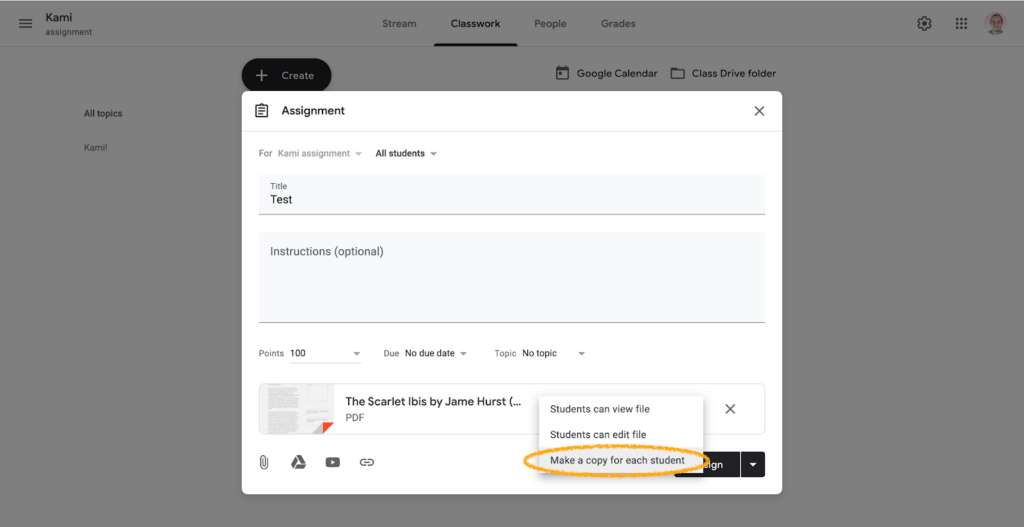This screenshot has width=1024, height=527.
Task: Open class settings gear icon
Action: (924, 24)
